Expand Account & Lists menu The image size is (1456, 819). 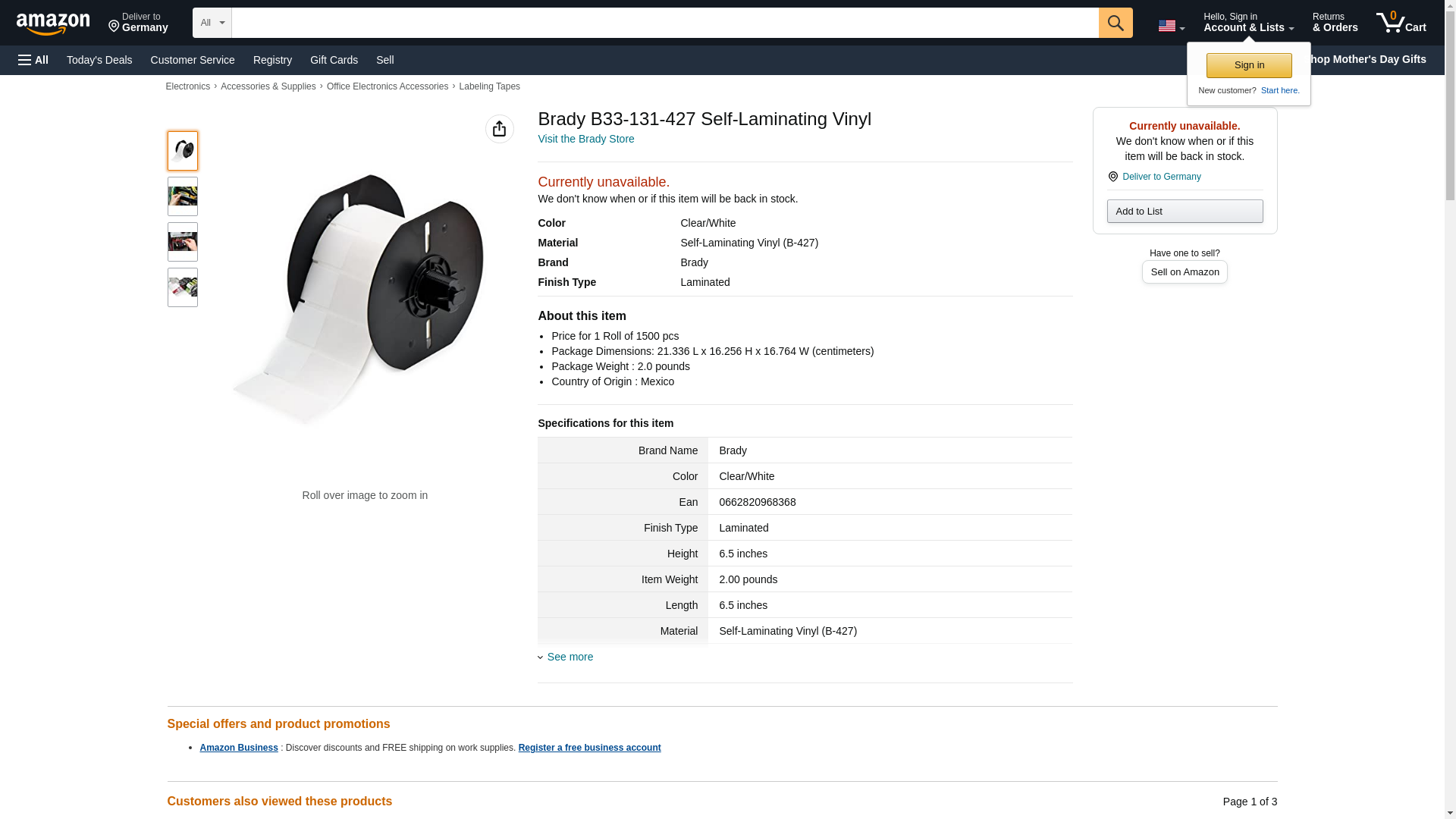[x=1247, y=23]
